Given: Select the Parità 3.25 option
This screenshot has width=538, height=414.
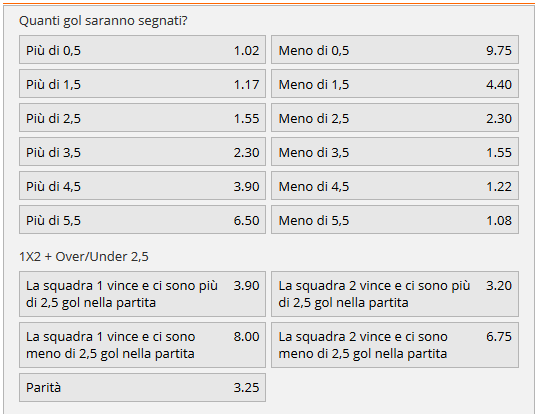Looking at the screenshot, I should 142,388.
